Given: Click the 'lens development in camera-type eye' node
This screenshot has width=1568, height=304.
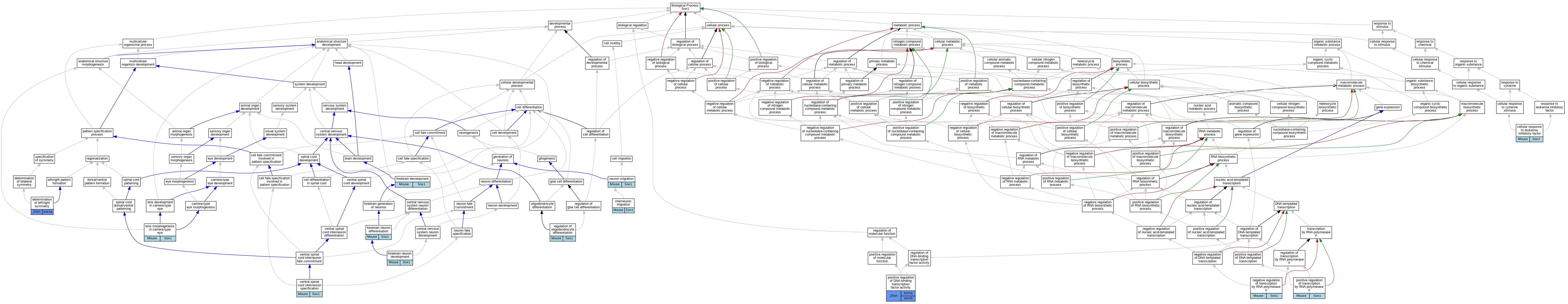Looking at the screenshot, I should click(160, 206).
